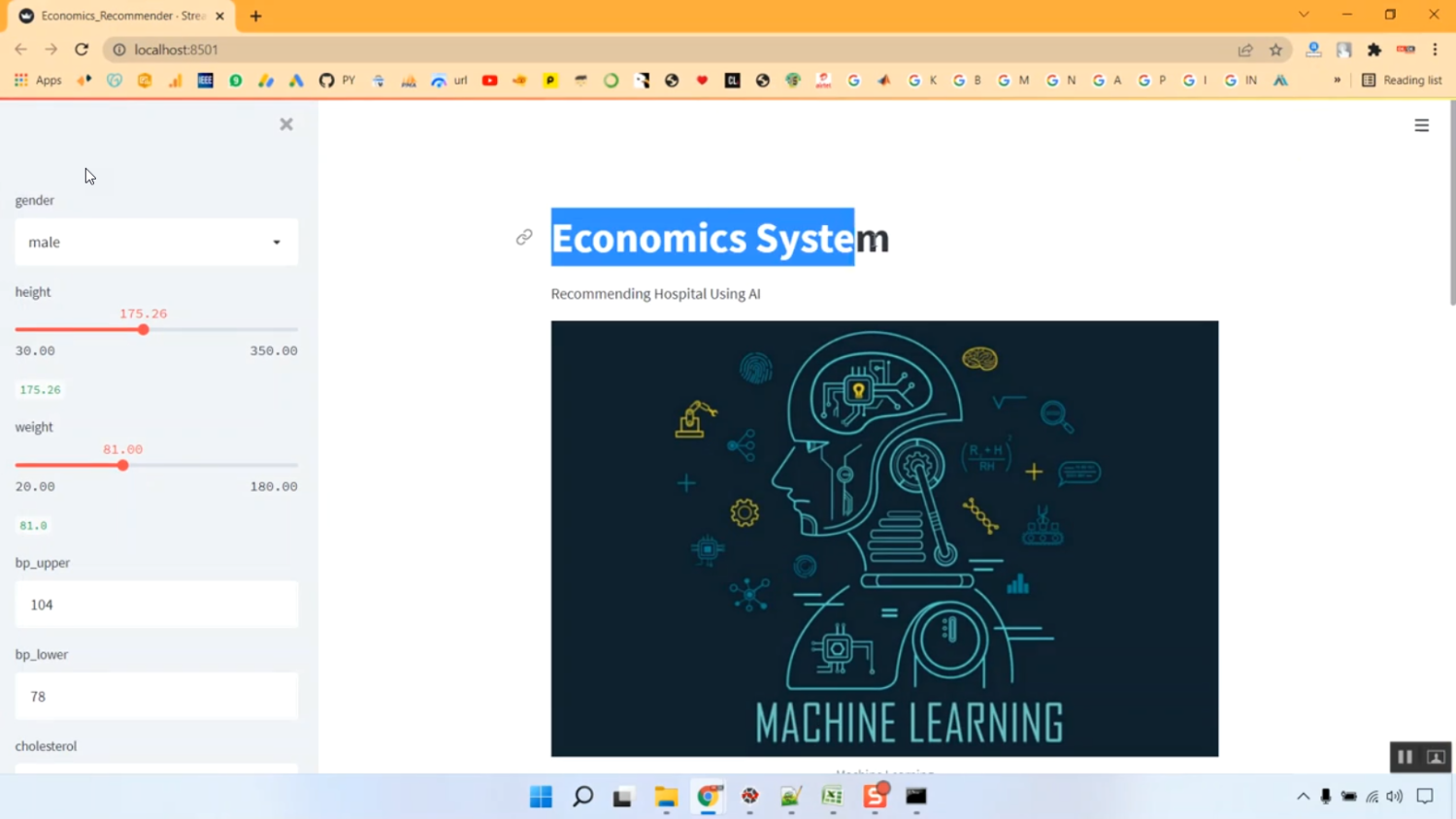Click the address bar showing localhost:8501
Viewport: 1456px width, 819px height.
tap(670, 49)
